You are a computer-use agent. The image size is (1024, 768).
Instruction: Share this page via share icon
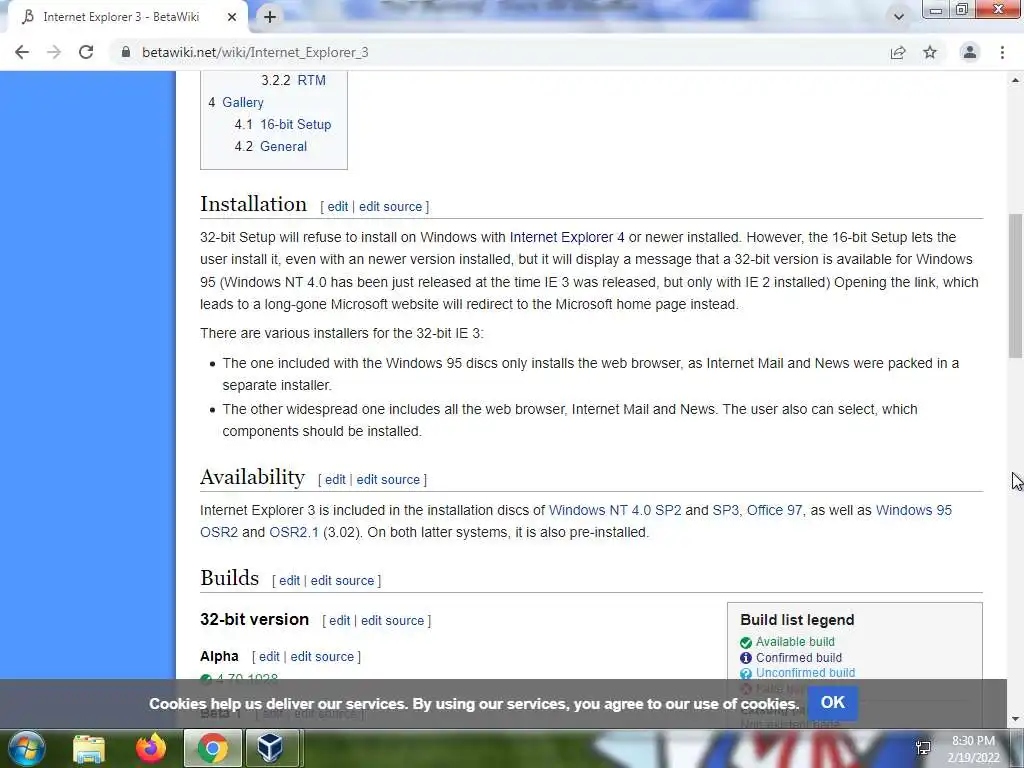click(898, 52)
